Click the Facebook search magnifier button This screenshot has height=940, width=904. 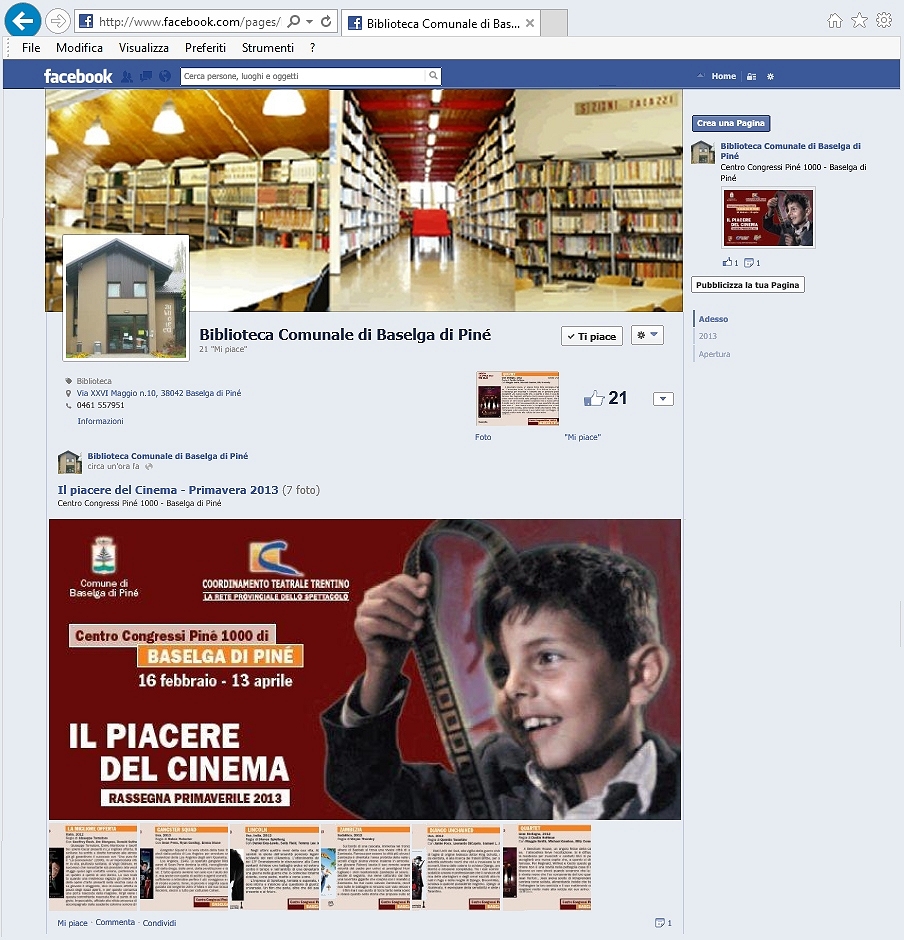pyautogui.click(x=433, y=76)
